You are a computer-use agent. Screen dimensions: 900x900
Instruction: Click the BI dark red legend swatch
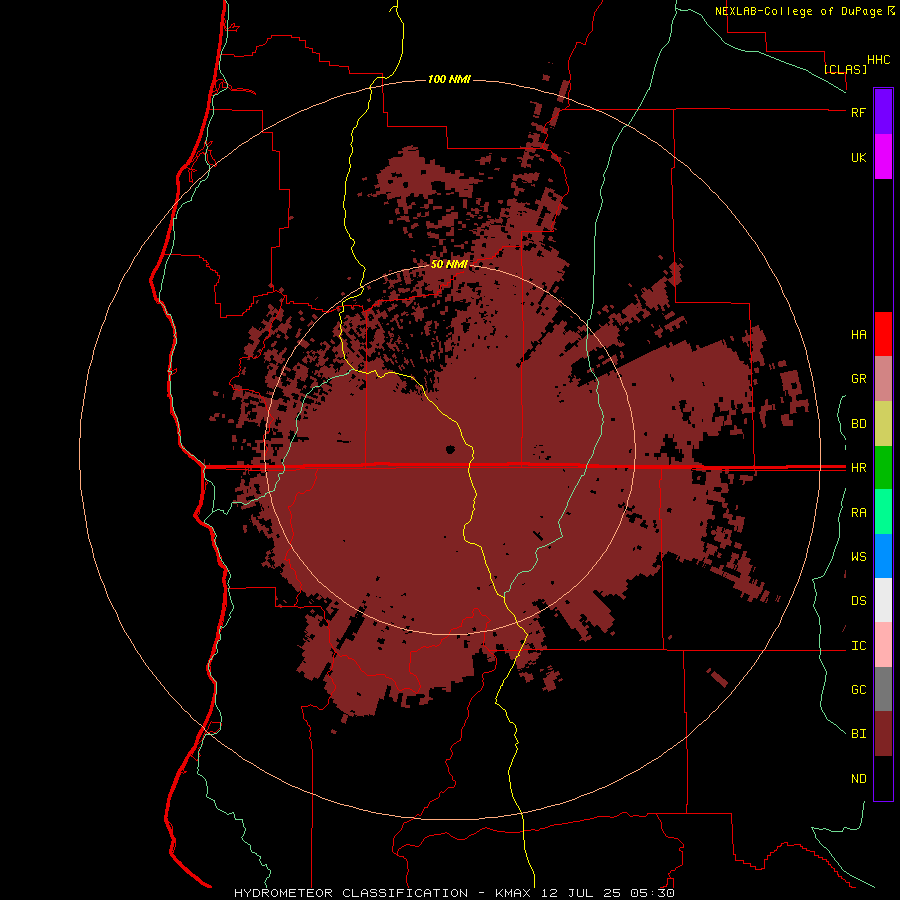click(x=883, y=734)
